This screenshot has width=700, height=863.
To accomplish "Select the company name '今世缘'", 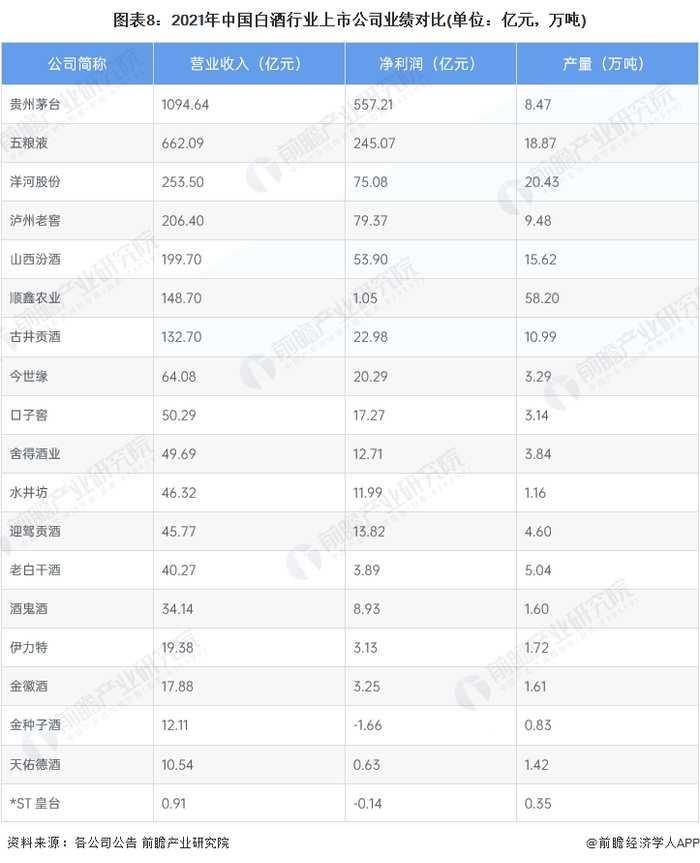I will 29,376.
